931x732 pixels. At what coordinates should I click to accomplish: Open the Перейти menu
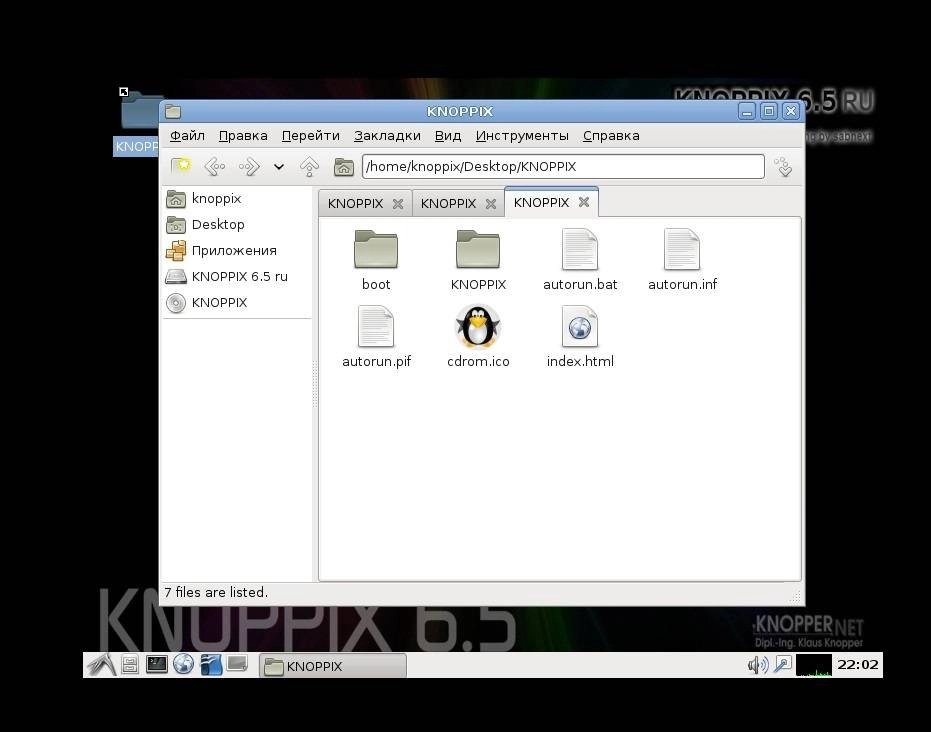(311, 135)
